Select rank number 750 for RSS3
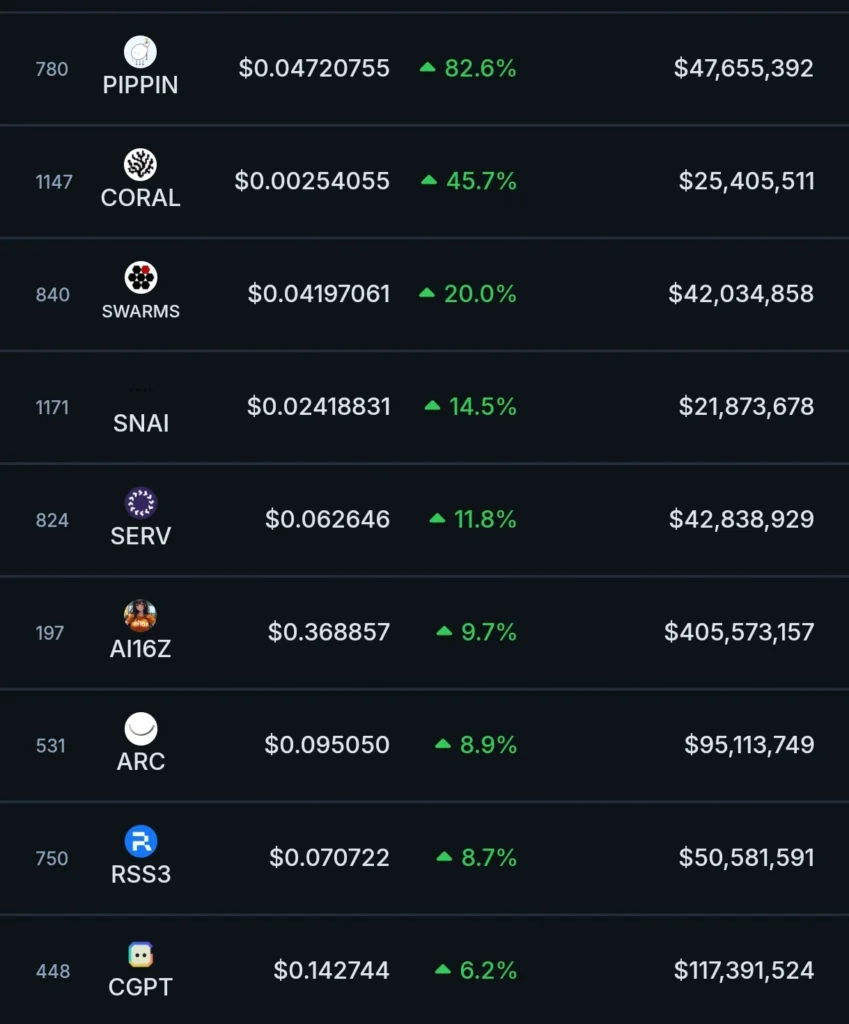The width and height of the screenshot is (849, 1024). [52, 858]
